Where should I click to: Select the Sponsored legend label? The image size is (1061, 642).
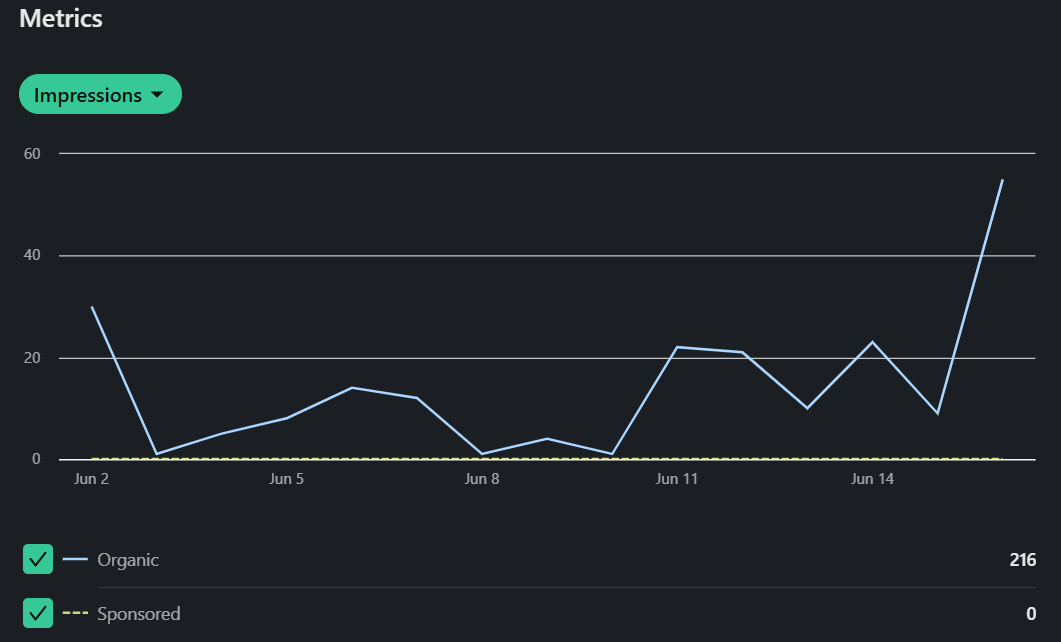pyautogui.click(x=138, y=613)
